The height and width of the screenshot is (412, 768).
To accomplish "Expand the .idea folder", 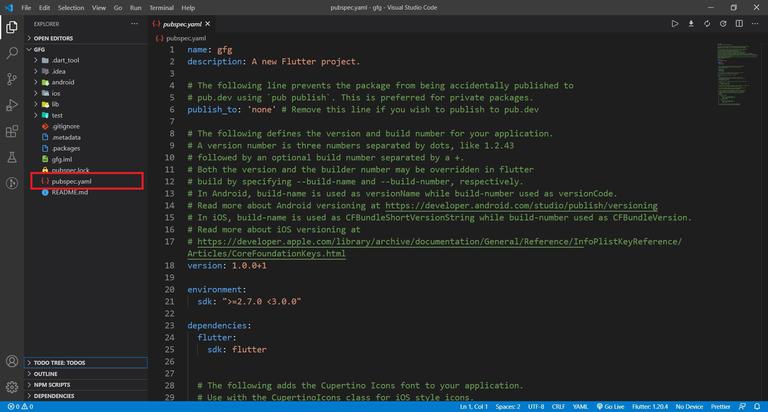I will (x=86, y=72).
